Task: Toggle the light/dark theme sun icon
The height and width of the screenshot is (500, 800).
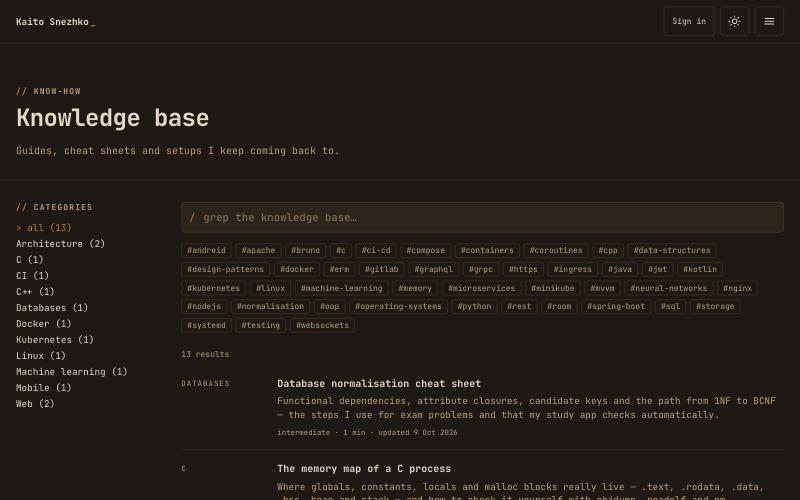Action: pyautogui.click(x=734, y=21)
